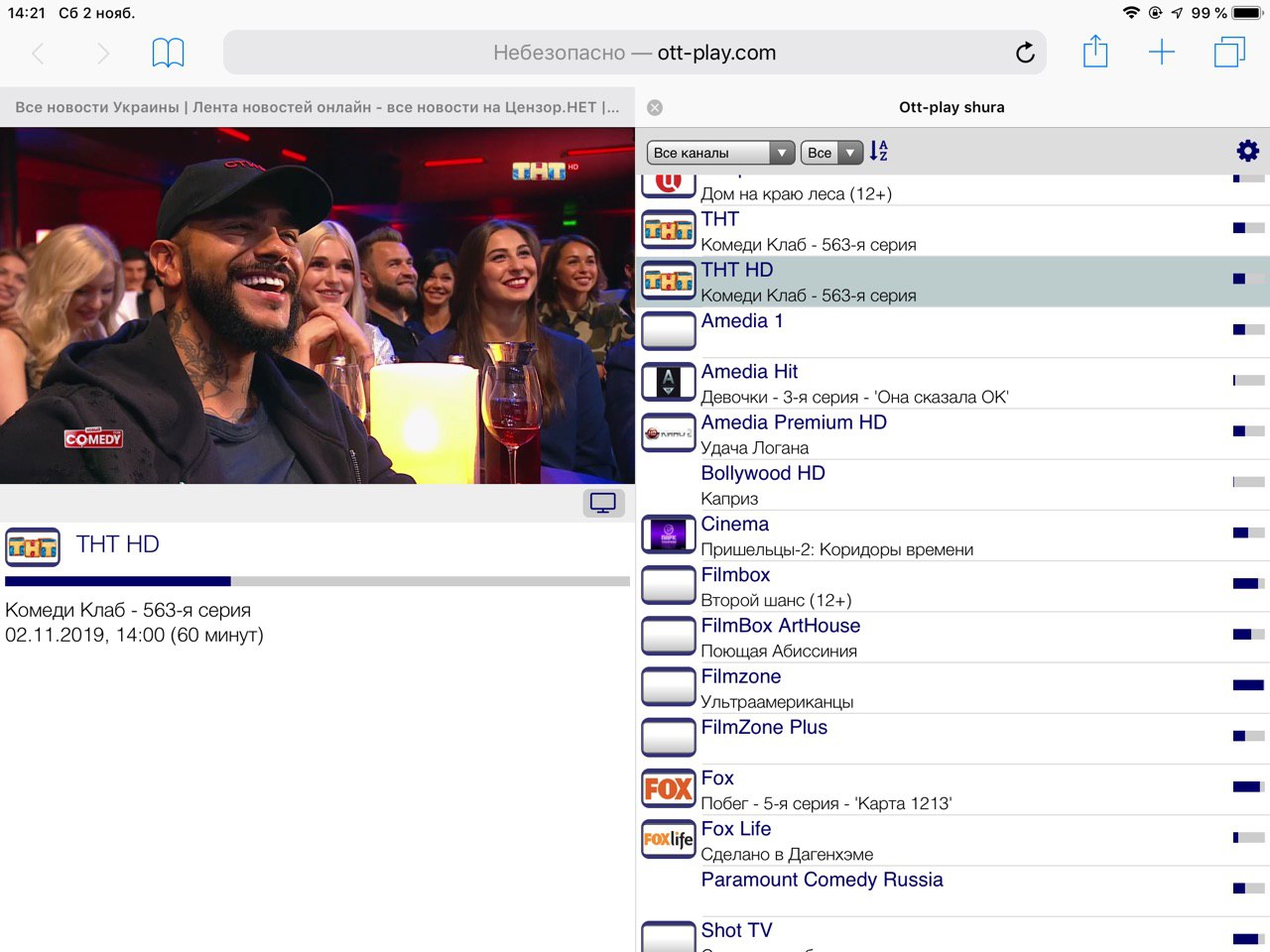Open the 'Все каналы' category dropdown
Screen dimensions: 1270x952
[x=721, y=153]
